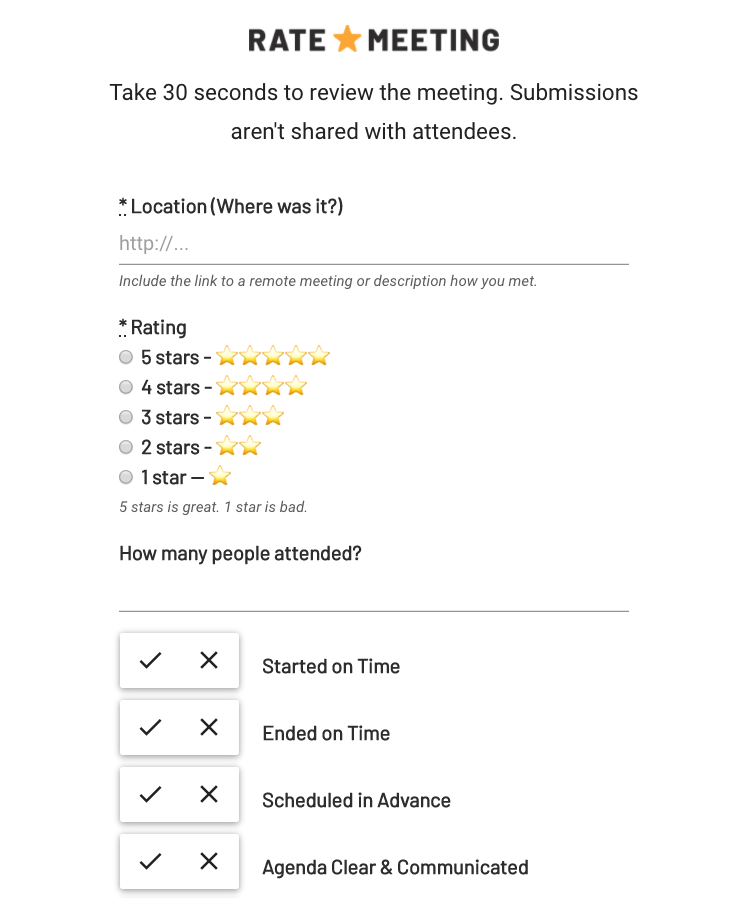748x898 pixels.
Task: Click the checkmark for Scheduled in Advance
Action: point(150,794)
